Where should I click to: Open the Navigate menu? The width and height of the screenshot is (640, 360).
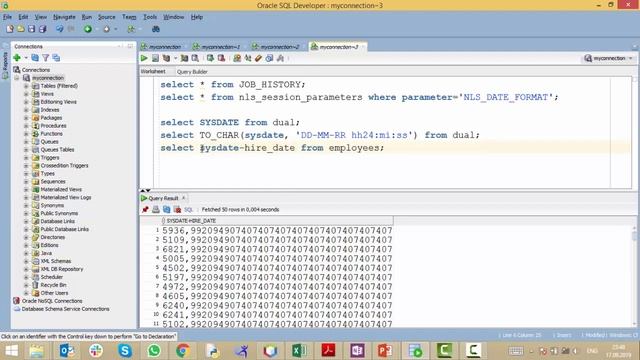(64, 17)
